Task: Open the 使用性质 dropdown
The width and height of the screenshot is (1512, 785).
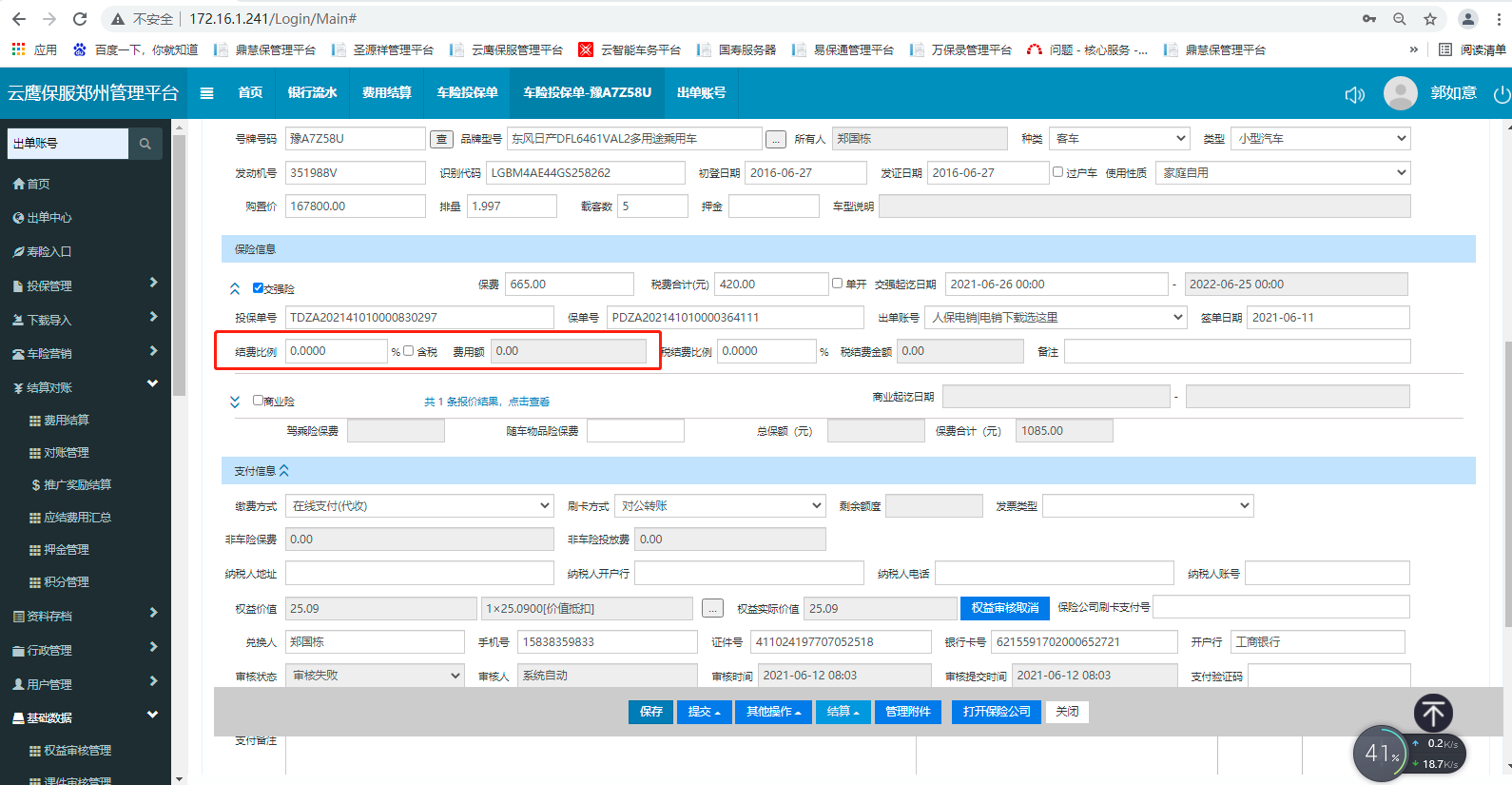Action: point(1283,173)
